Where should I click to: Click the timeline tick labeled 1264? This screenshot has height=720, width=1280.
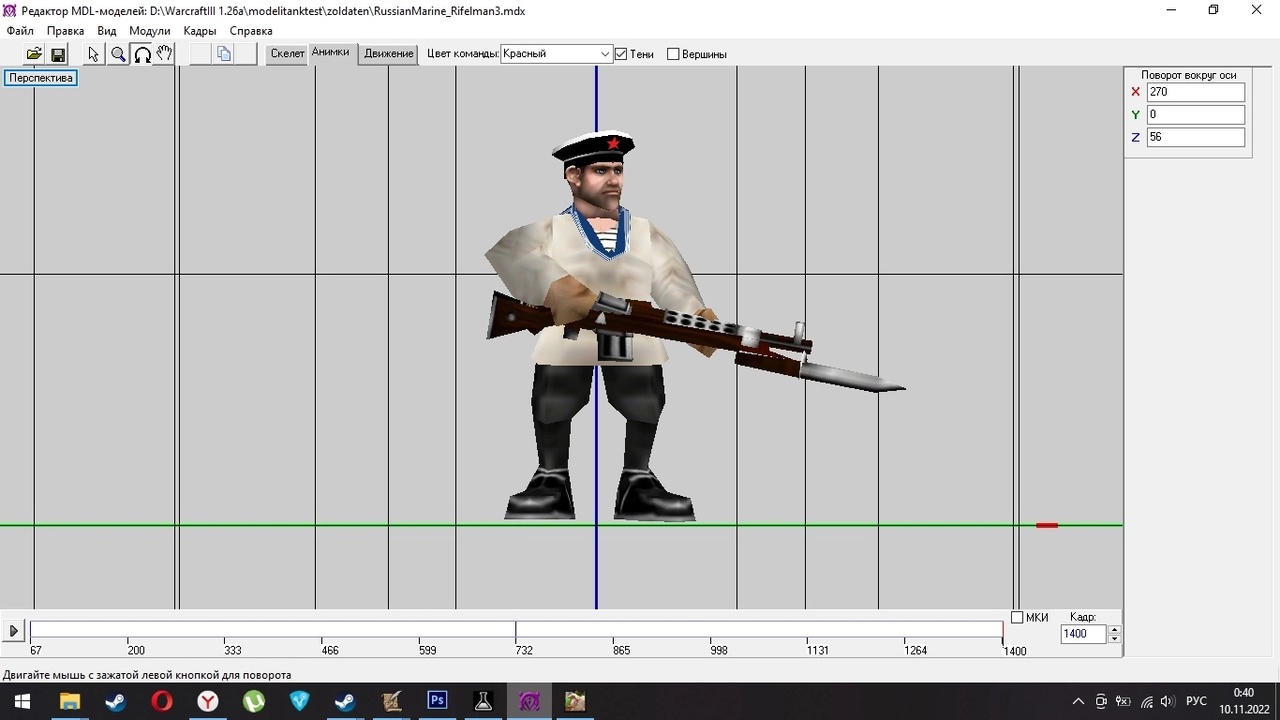(x=916, y=650)
